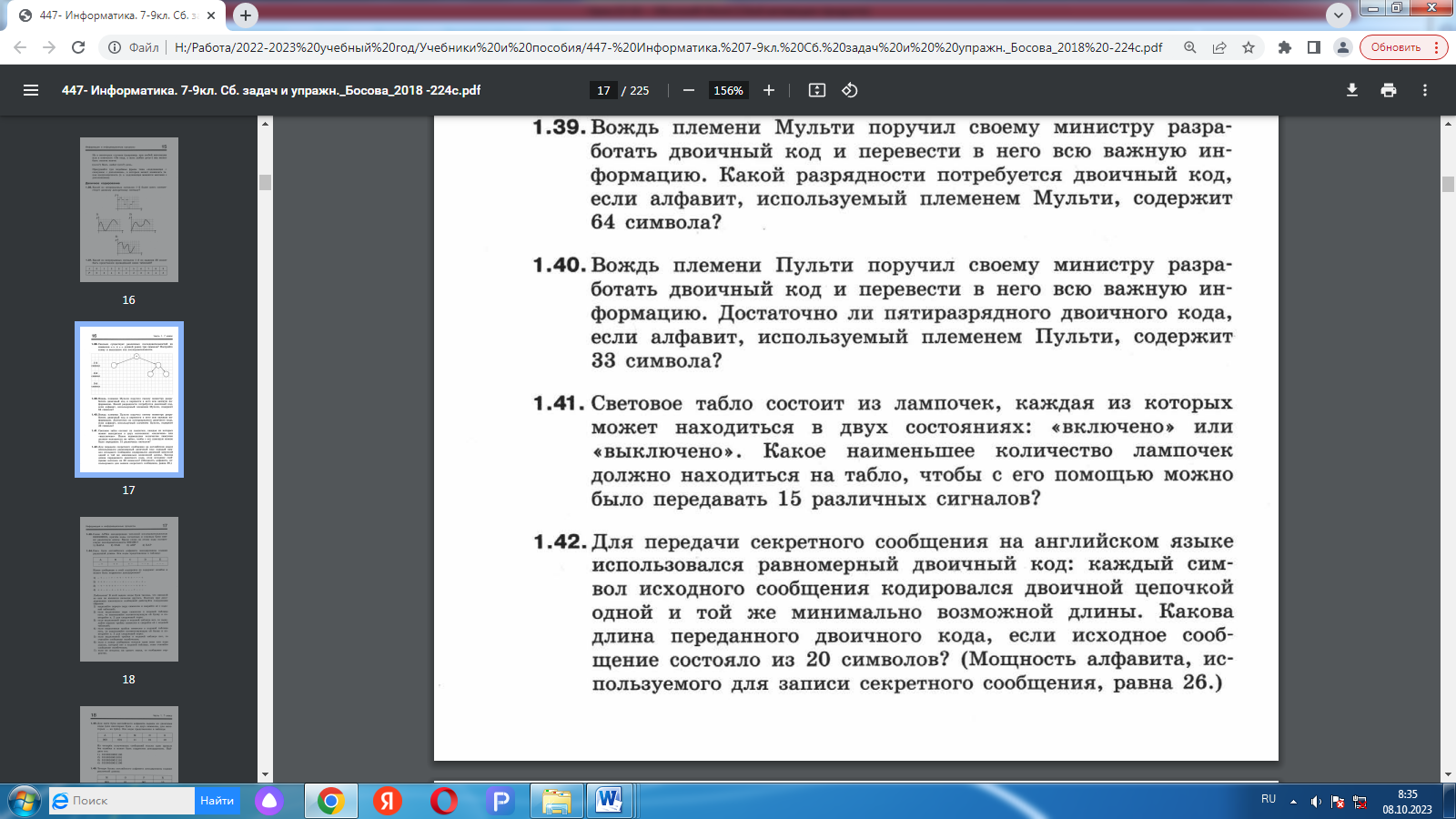Click the problem number 1.42
The height and width of the screenshot is (819, 1456).
(x=559, y=541)
